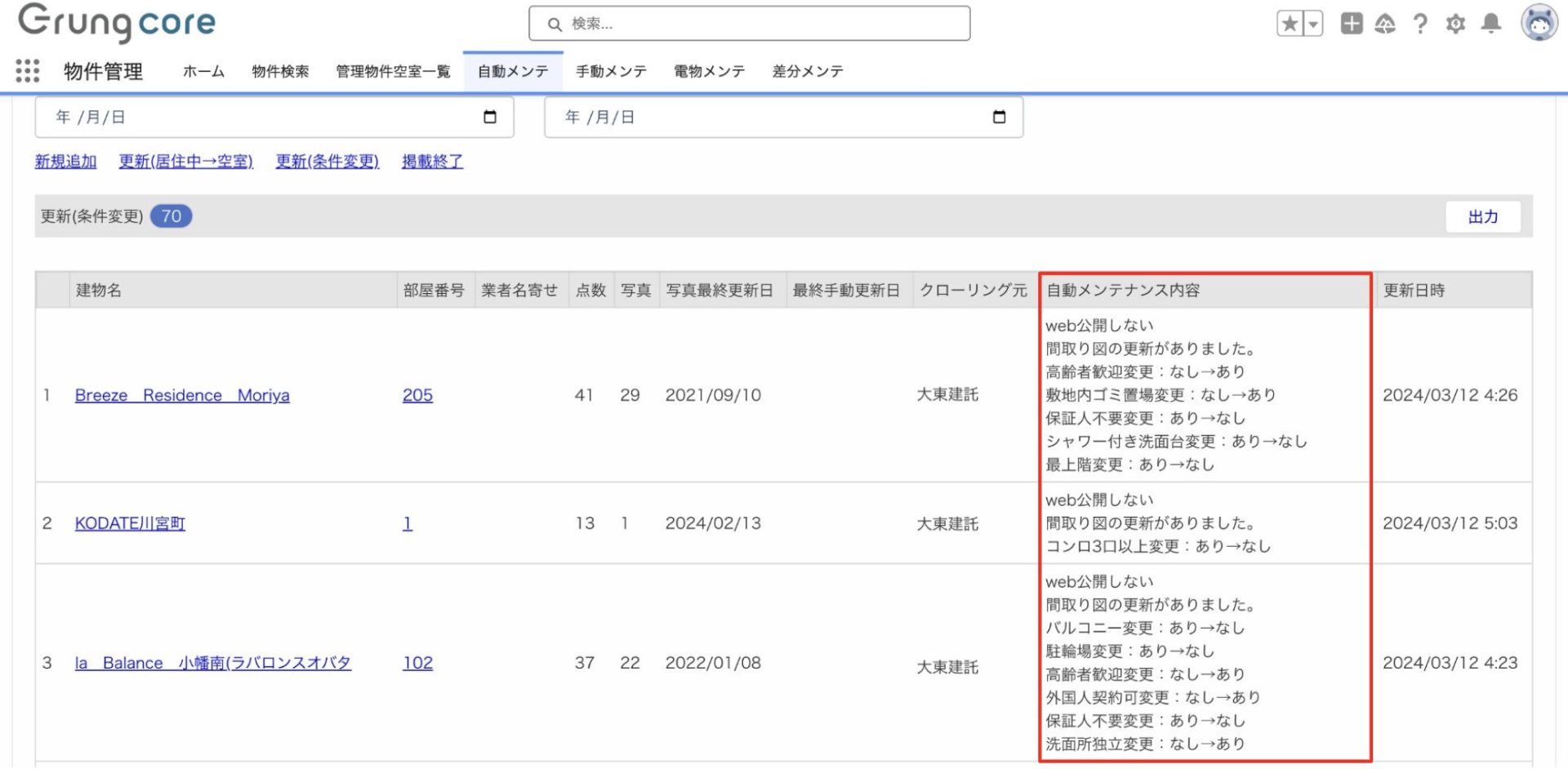1568x769 pixels.
Task: Open the help question mark icon
Action: pyautogui.click(x=1420, y=24)
